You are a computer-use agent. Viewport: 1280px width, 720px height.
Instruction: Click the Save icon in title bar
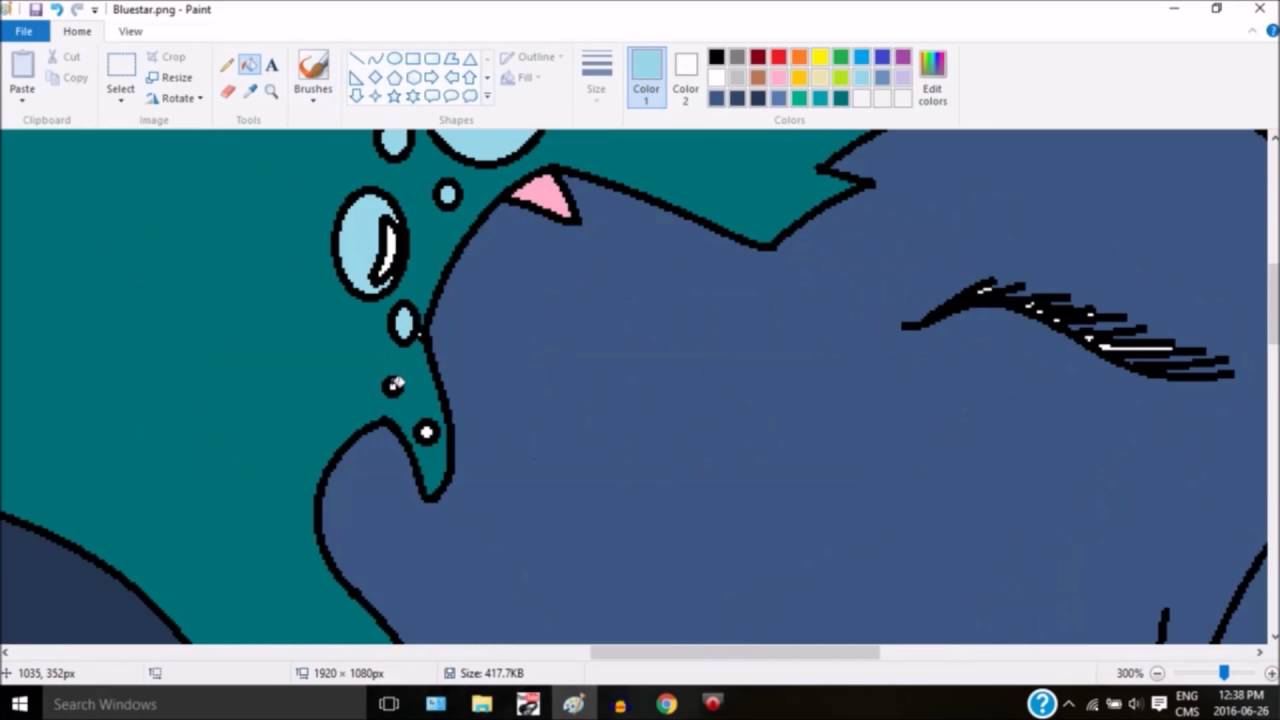pyautogui.click(x=36, y=9)
